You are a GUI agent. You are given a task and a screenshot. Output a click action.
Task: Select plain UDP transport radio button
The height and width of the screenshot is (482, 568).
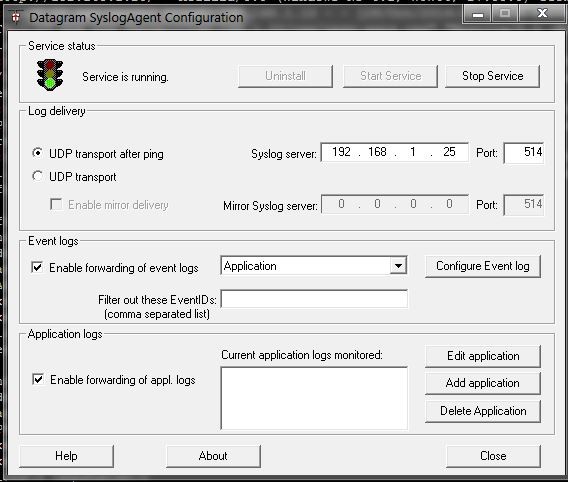37,176
